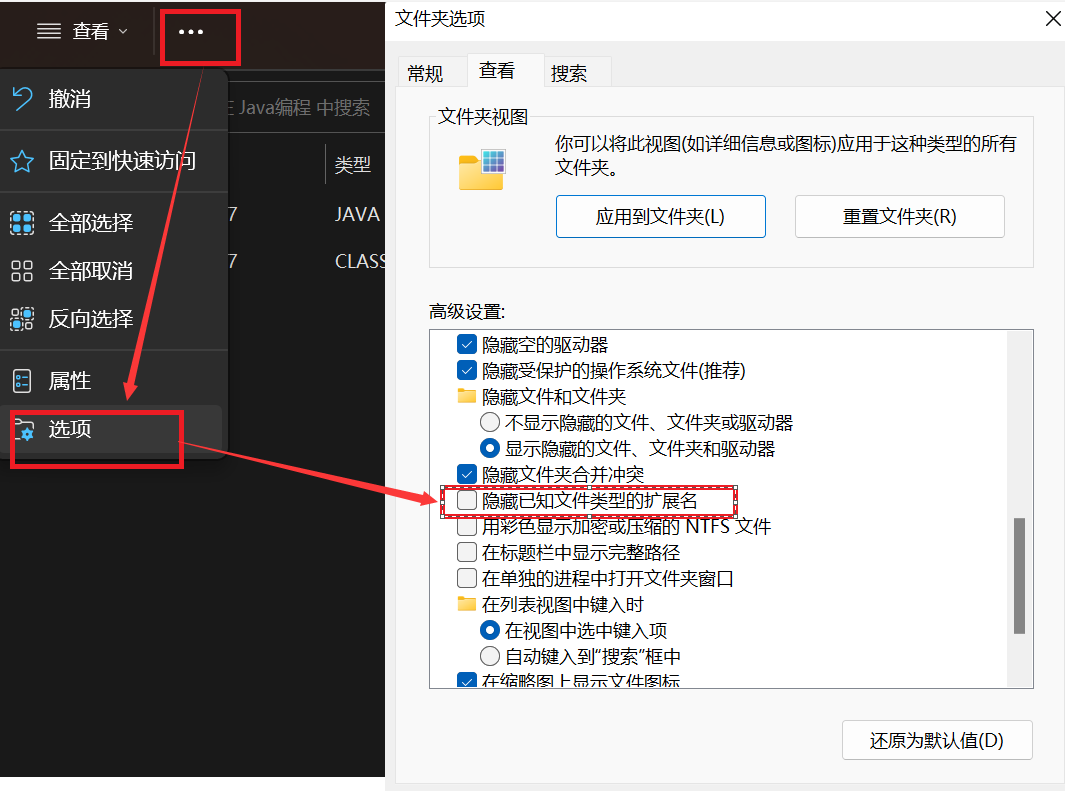Select 在视图中选中键入项 radio
The width and height of the screenshot is (1065, 791).
pyautogui.click(x=490, y=630)
